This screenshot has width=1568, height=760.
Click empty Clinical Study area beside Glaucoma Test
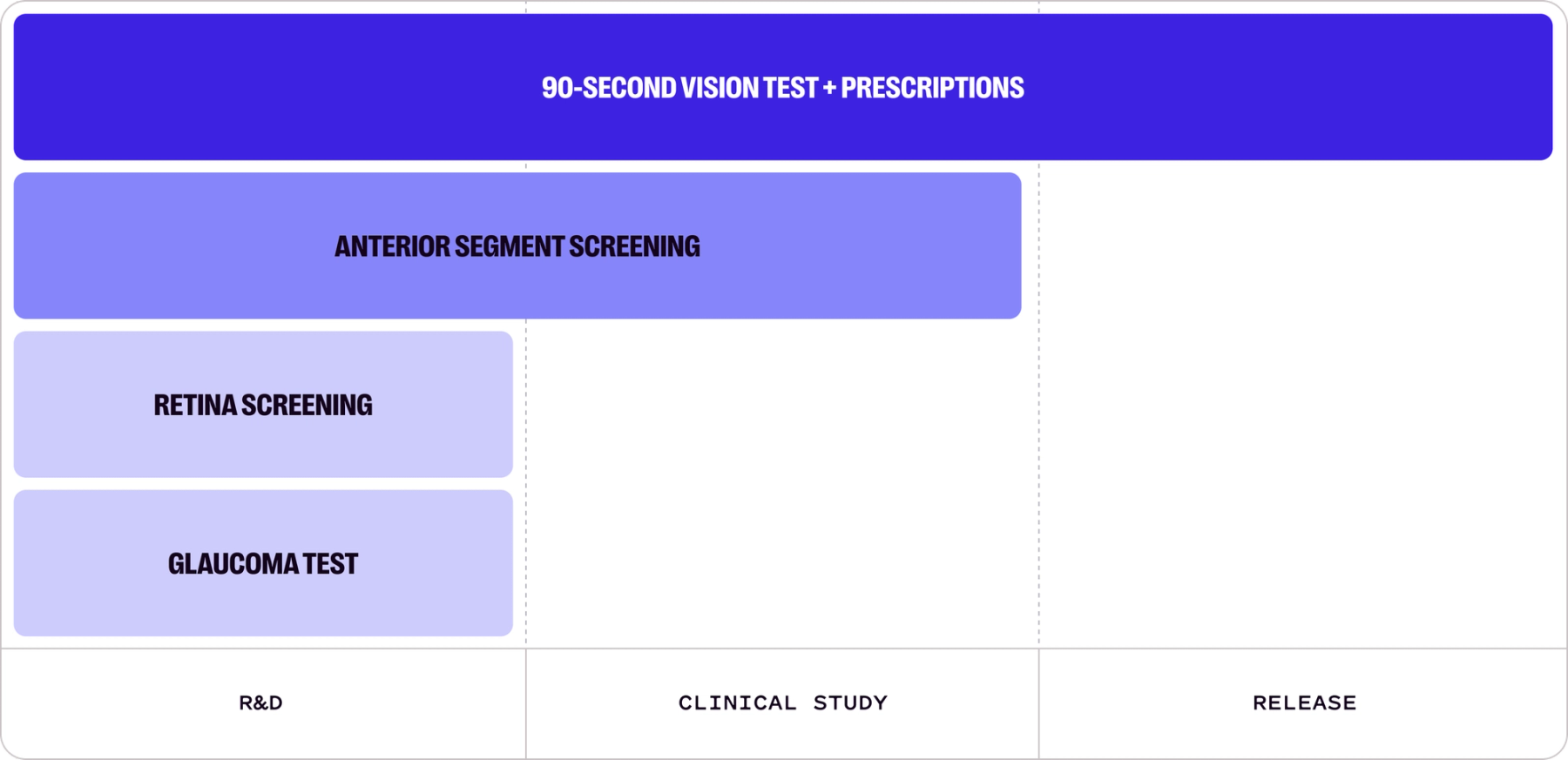point(782,563)
